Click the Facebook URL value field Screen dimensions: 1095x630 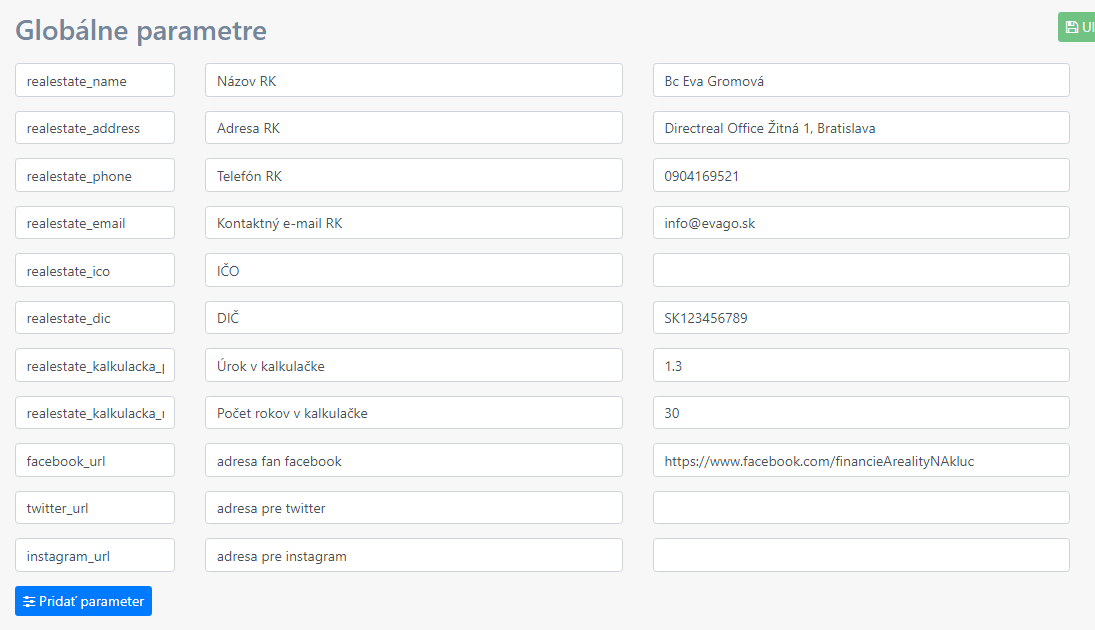(860, 460)
